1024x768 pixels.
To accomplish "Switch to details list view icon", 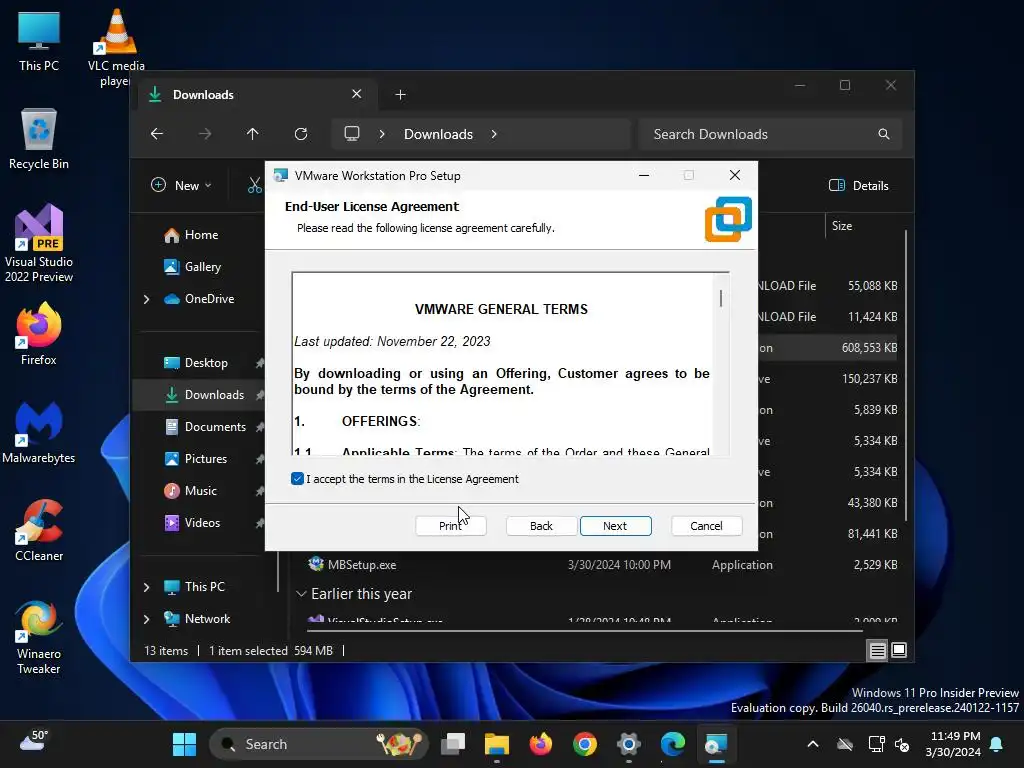I will click(x=877, y=650).
